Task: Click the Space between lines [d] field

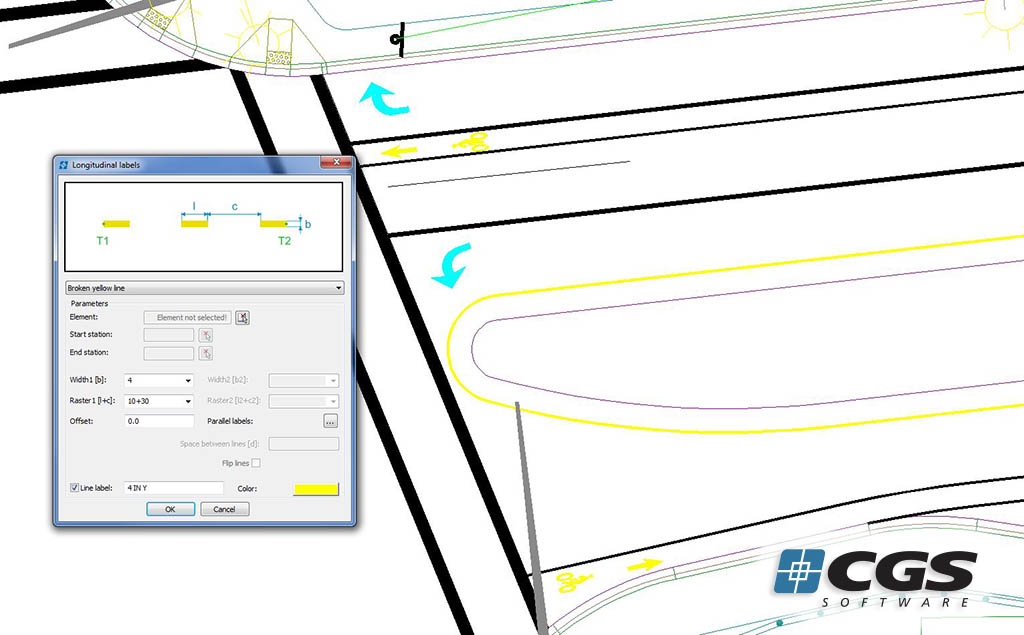Action: click(304, 444)
